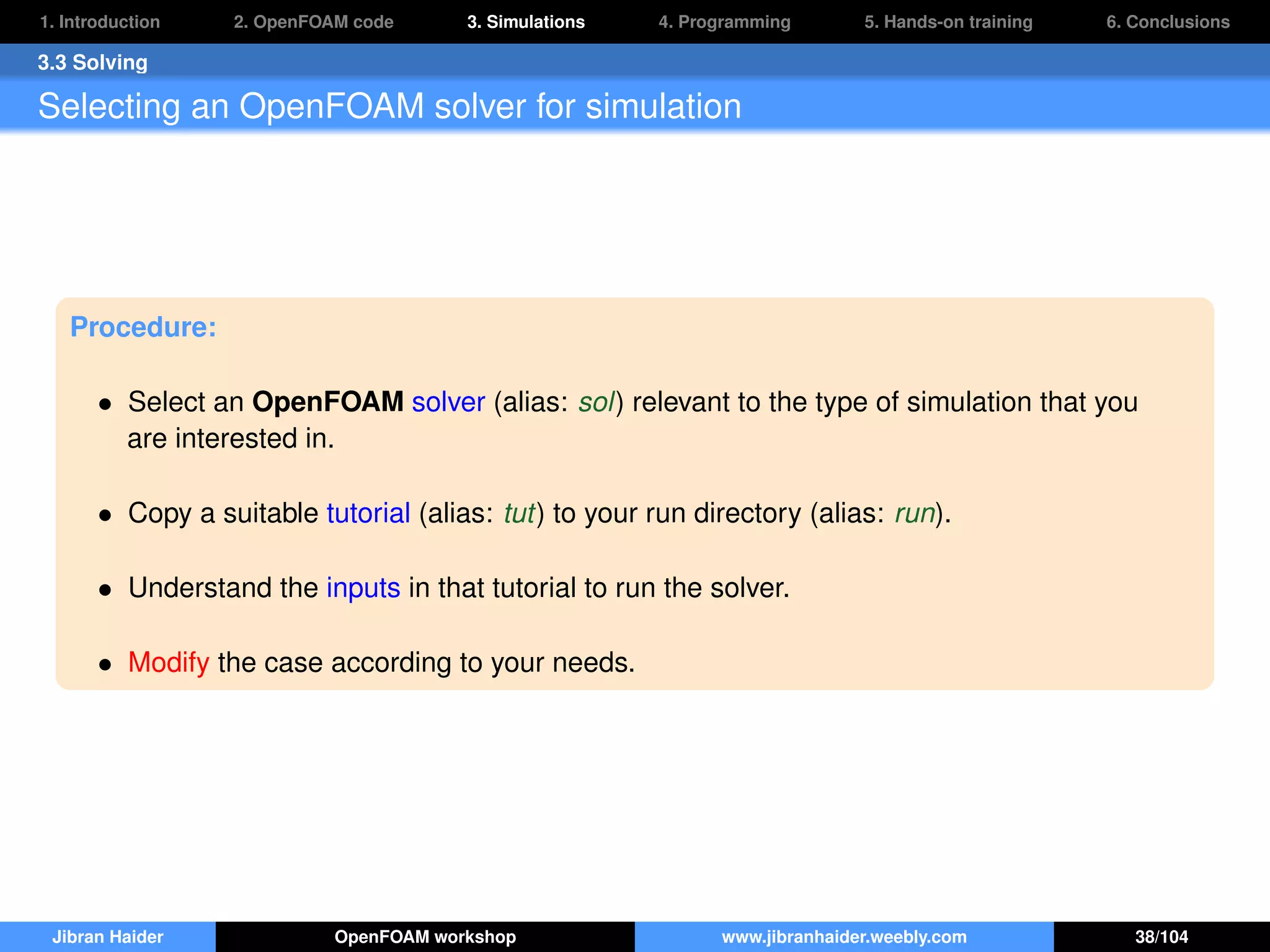Click the slide title 'Selecting an OpenFOAM solver'

(389, 106)
